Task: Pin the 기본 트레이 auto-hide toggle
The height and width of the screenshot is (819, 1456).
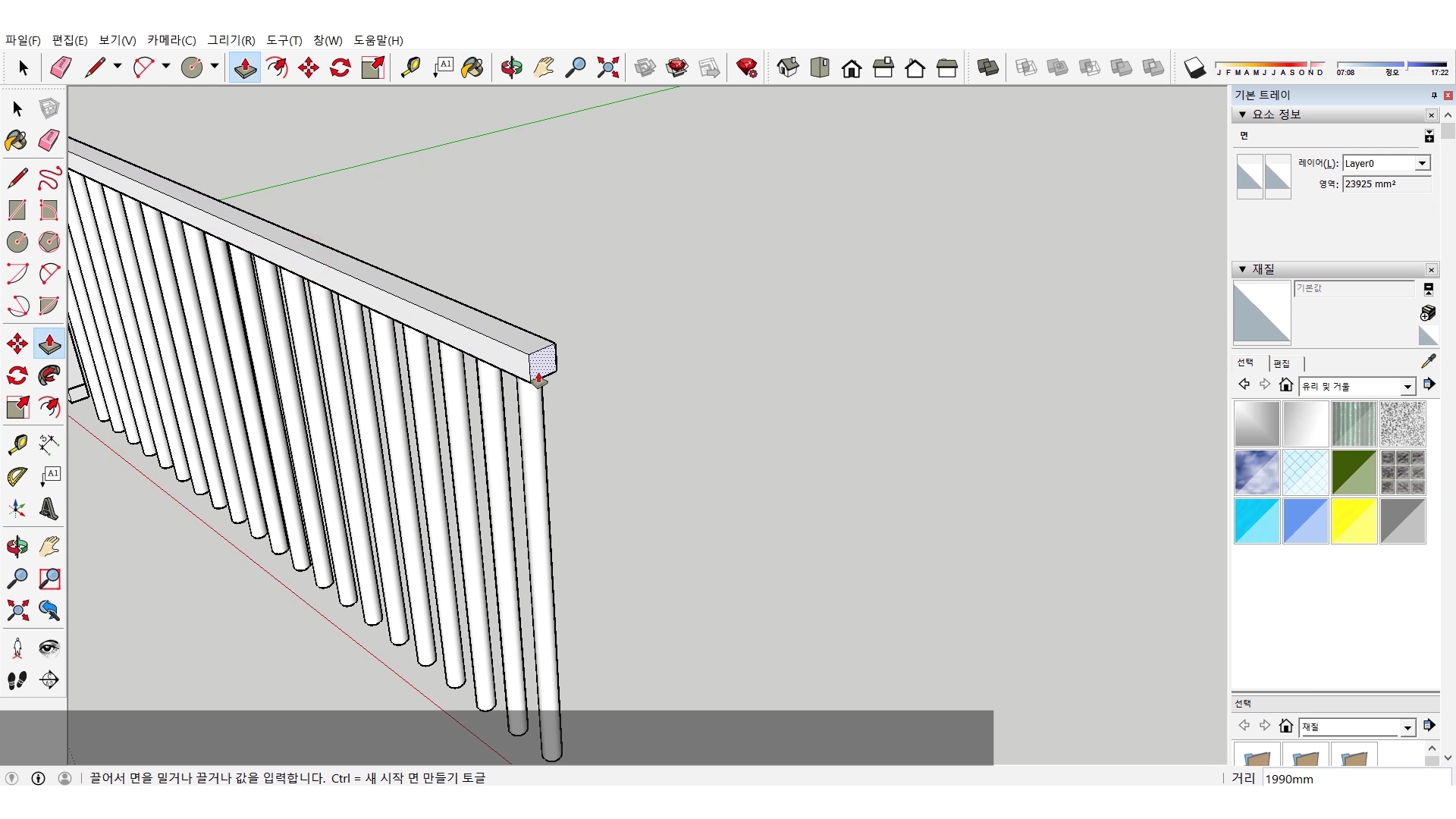Action: pyautogui.click(x=1434, y=96)
